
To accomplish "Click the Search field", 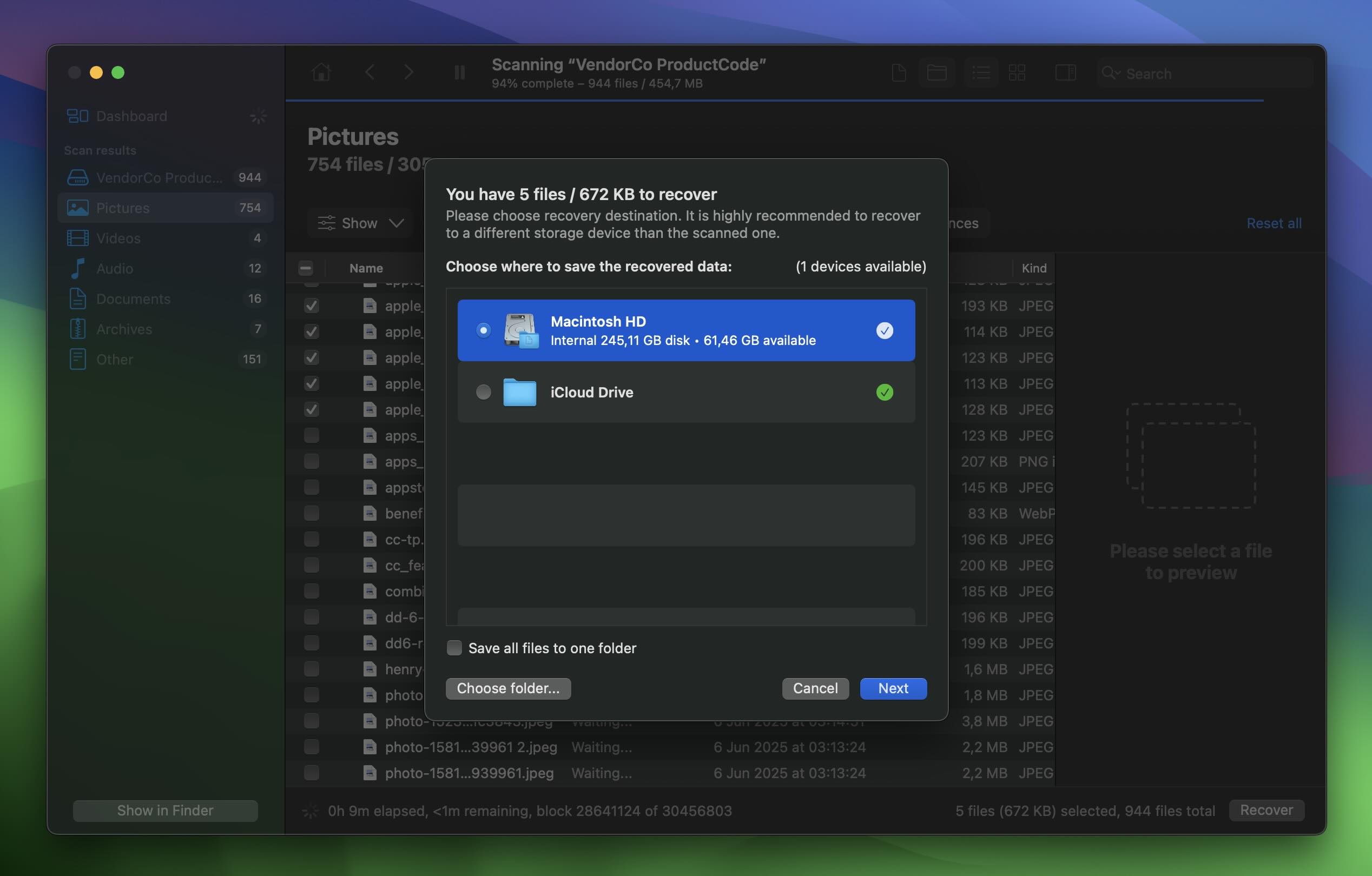I will (x=1204, y=74).
